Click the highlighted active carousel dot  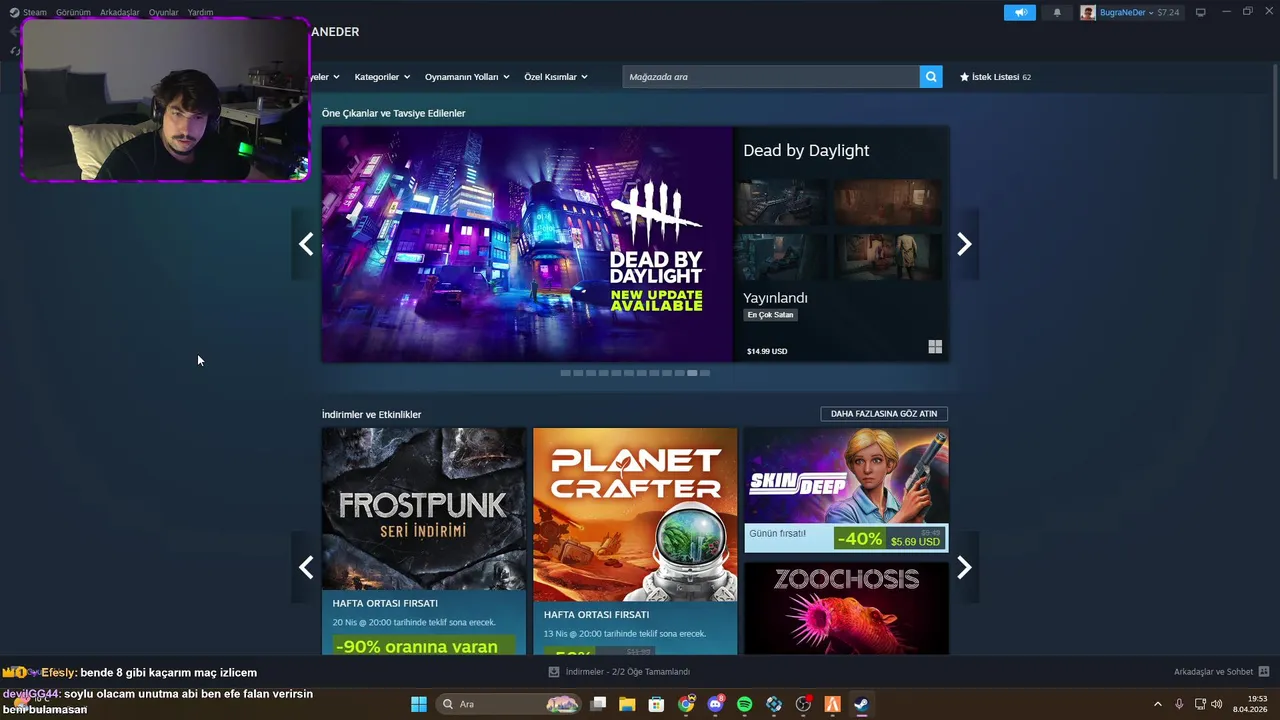[x=692, y=373]
